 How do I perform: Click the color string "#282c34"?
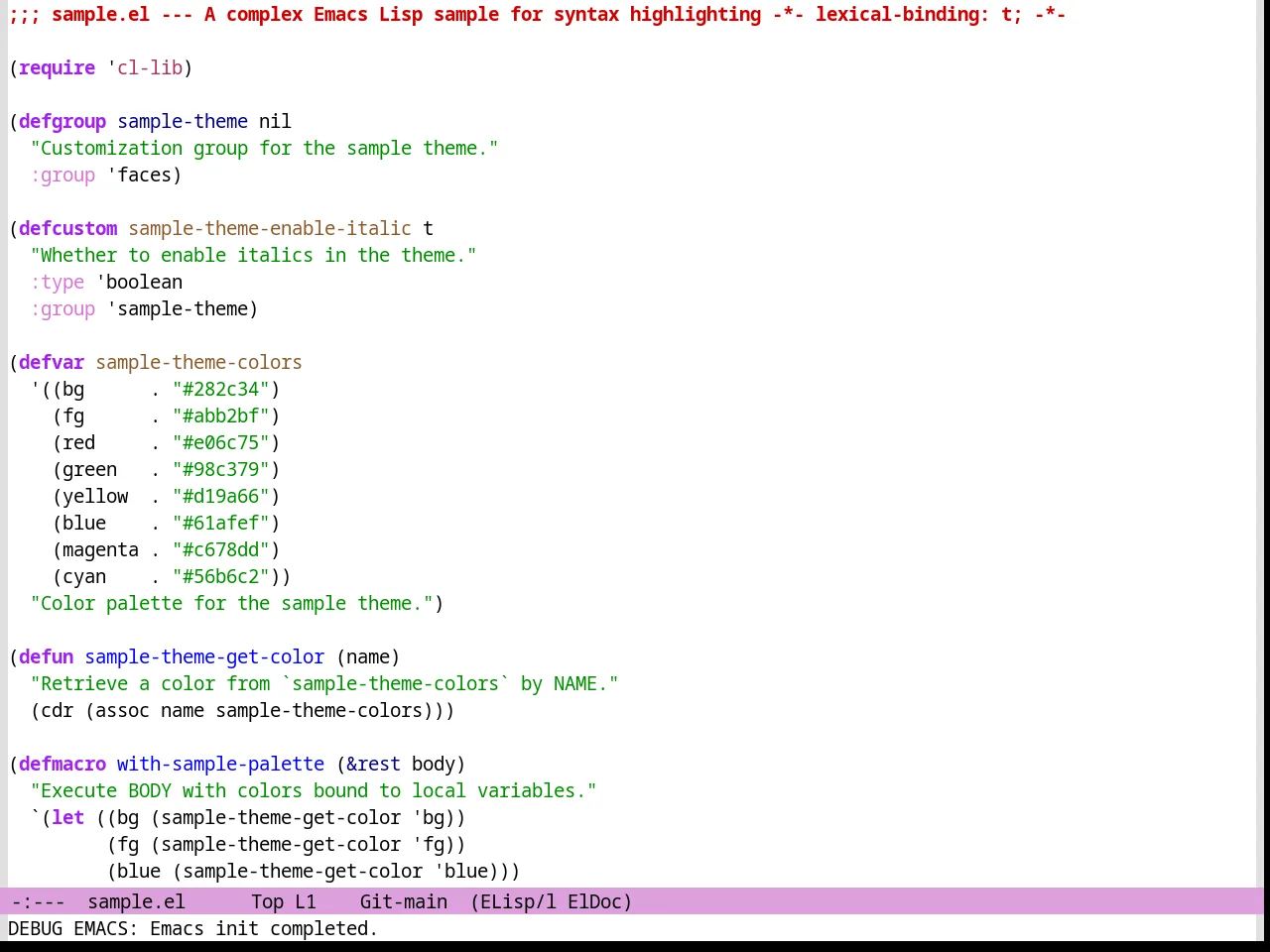point(220,389)
